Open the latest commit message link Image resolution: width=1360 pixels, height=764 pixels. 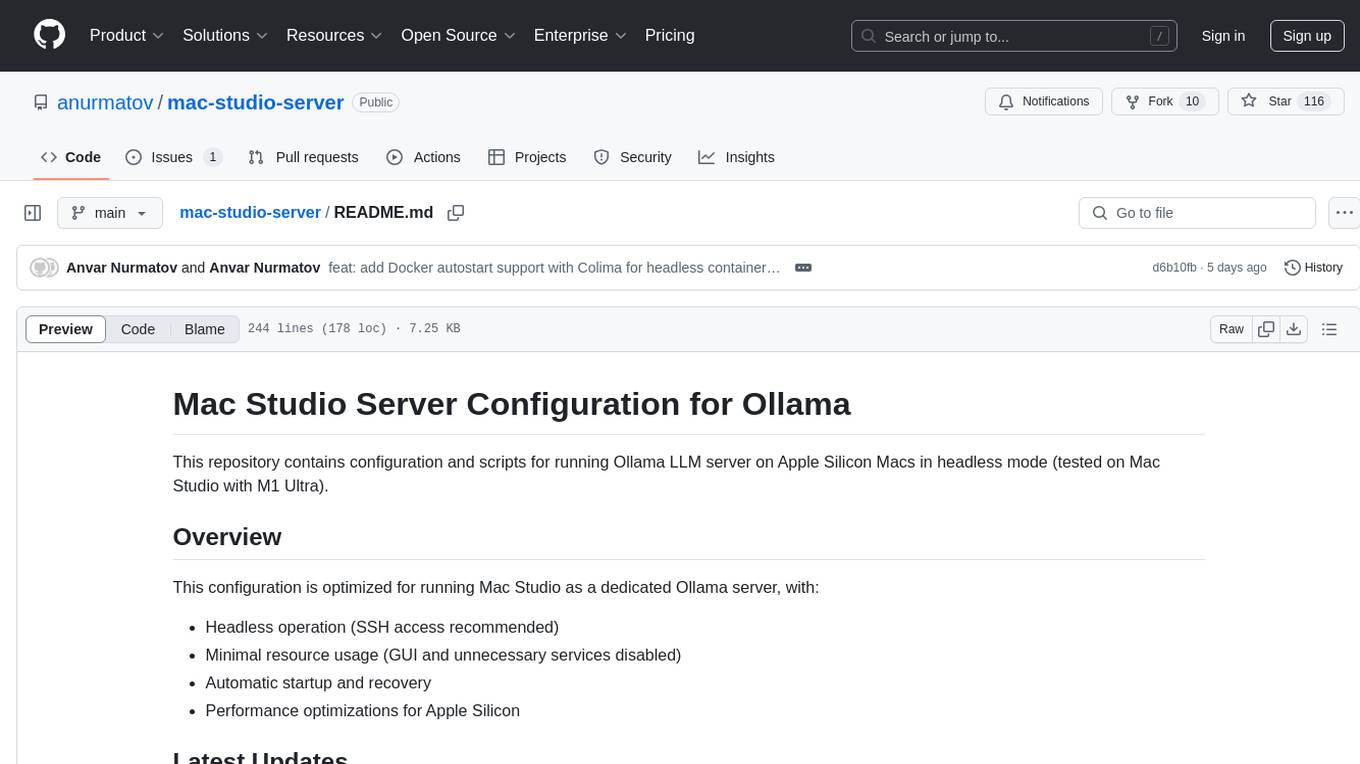[554, 268]
